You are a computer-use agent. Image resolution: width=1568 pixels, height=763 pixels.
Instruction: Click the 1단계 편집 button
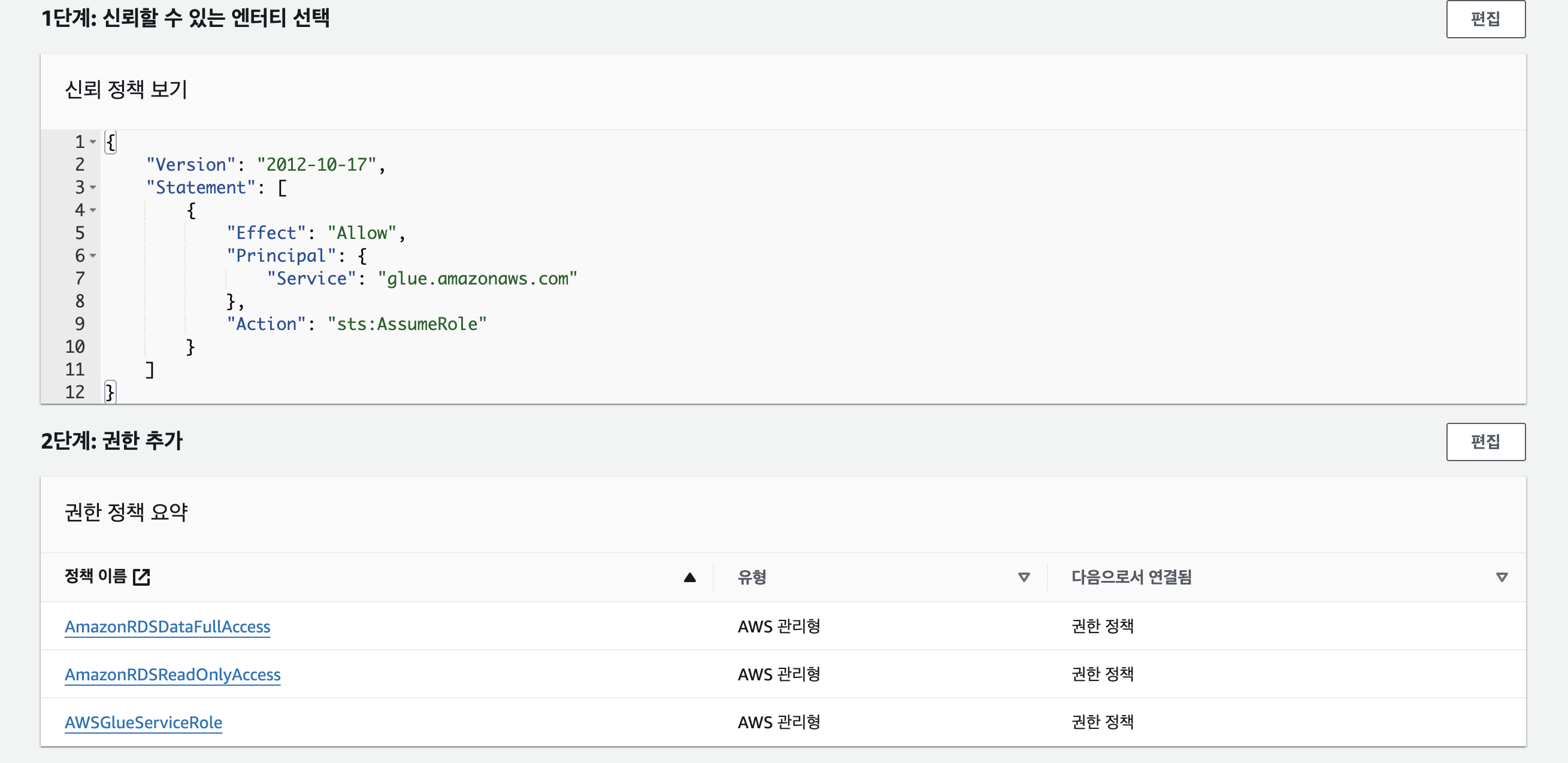click(1485, 19)
